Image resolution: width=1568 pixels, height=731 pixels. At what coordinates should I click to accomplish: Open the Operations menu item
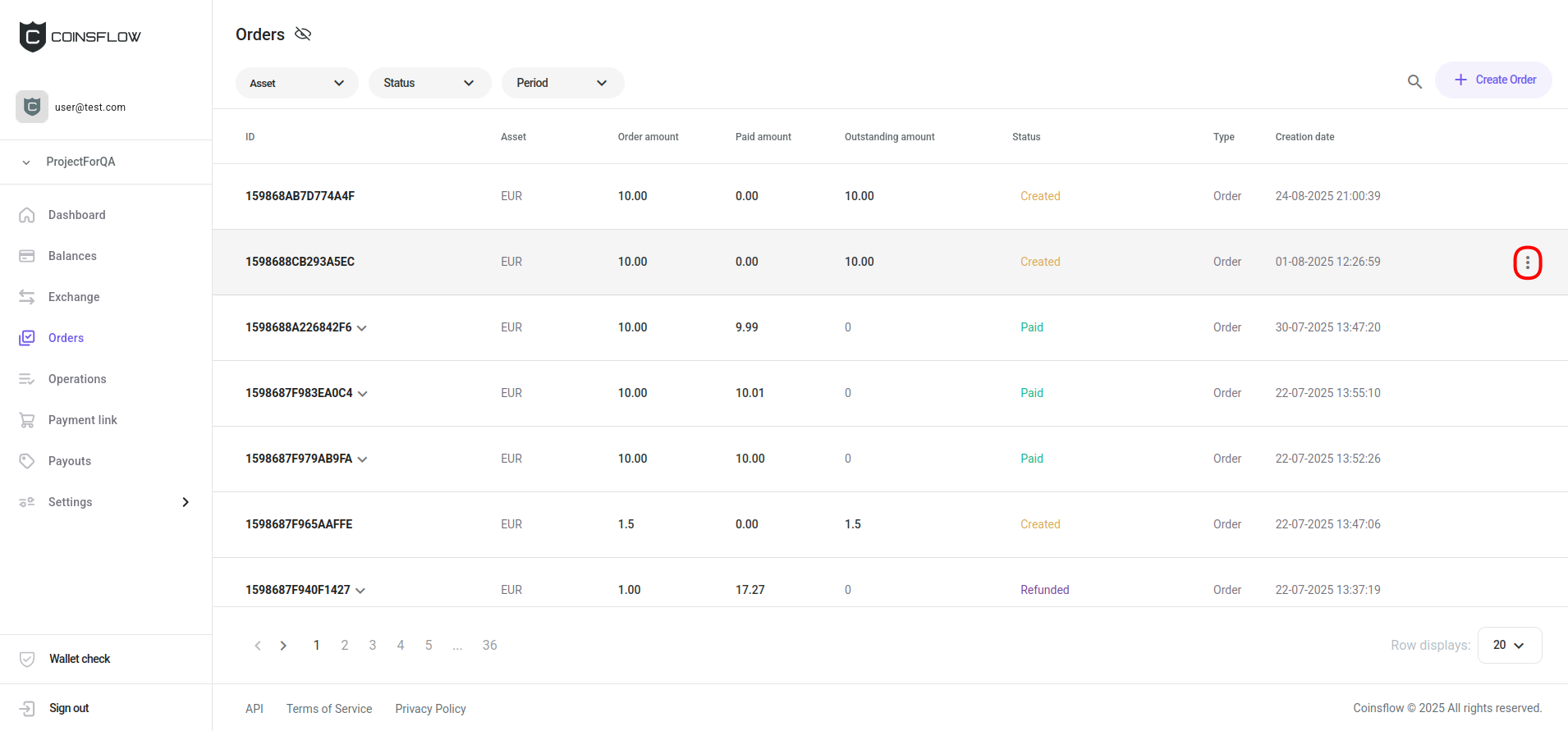(77, 379)
